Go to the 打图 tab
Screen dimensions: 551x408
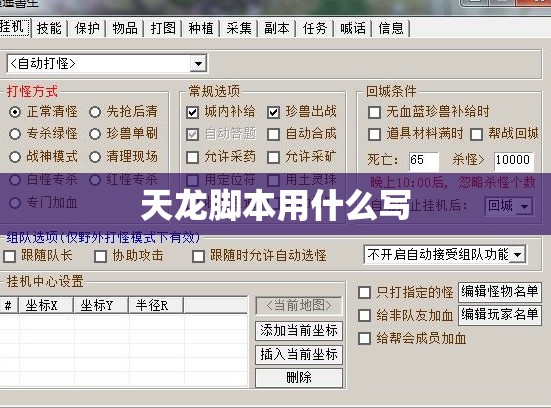[x=163, y=28]
